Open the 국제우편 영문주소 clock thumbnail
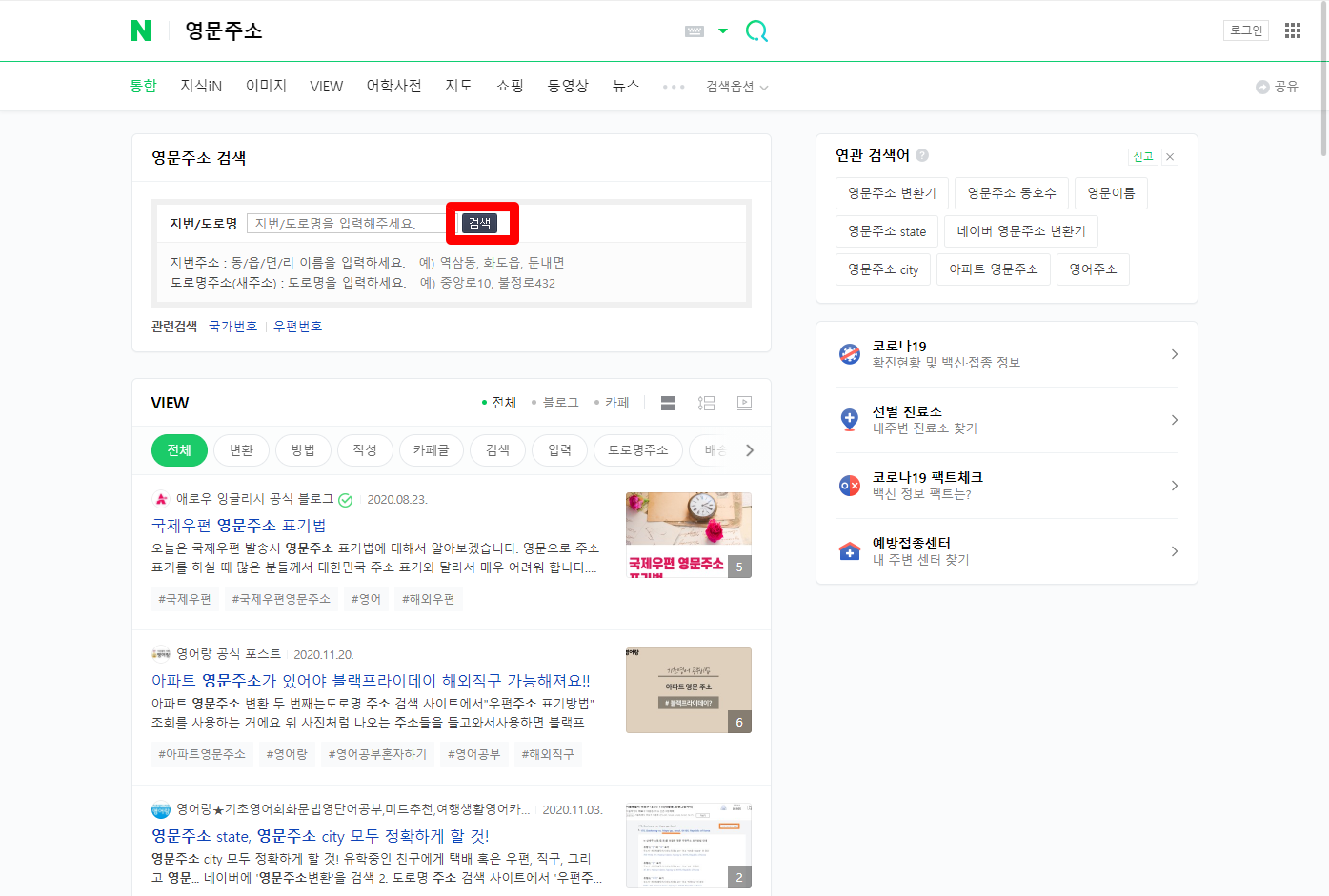1329x896 pixels. tap(689, 535)
